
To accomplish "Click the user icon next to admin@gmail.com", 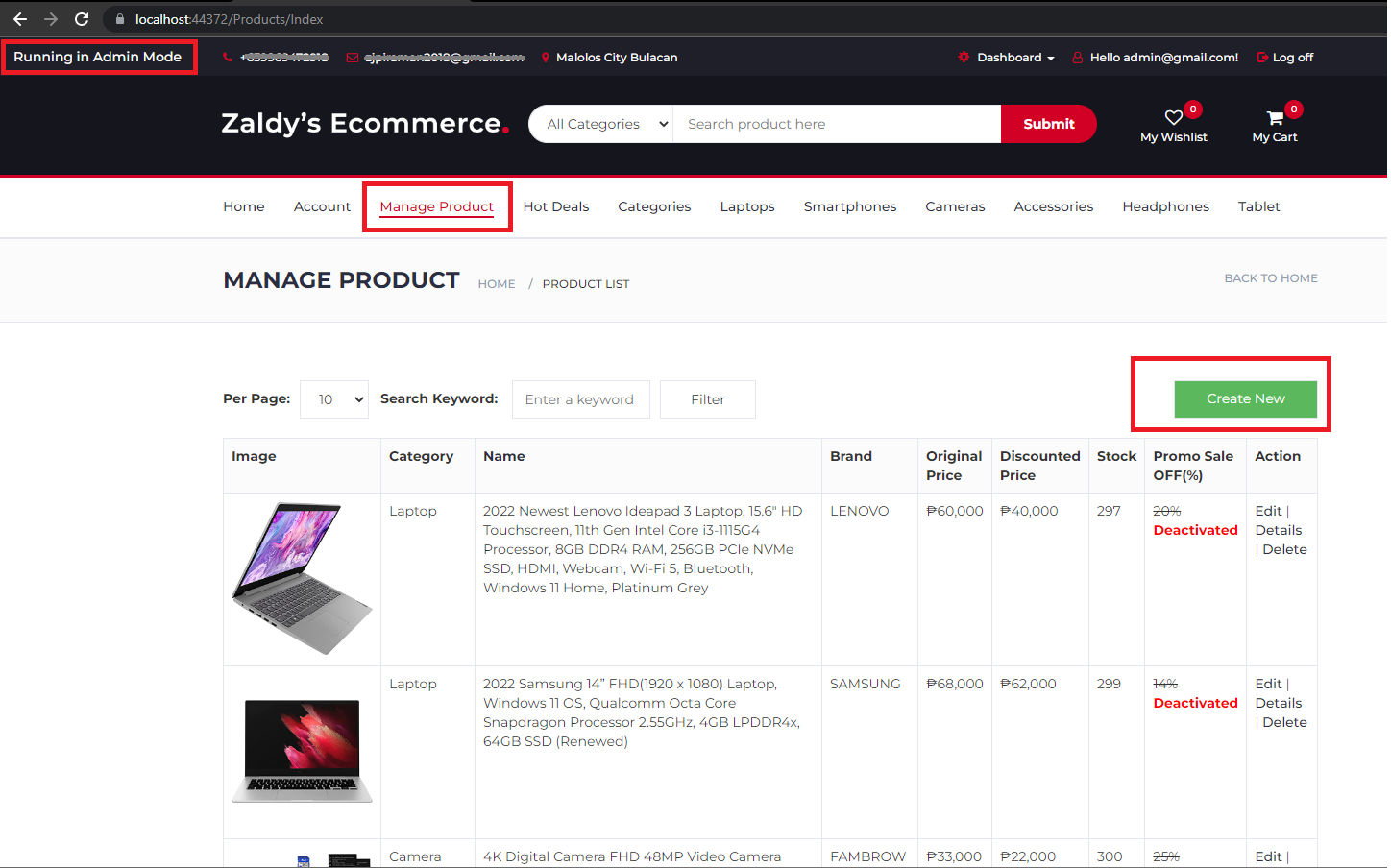I will [x=1078, y=57].
